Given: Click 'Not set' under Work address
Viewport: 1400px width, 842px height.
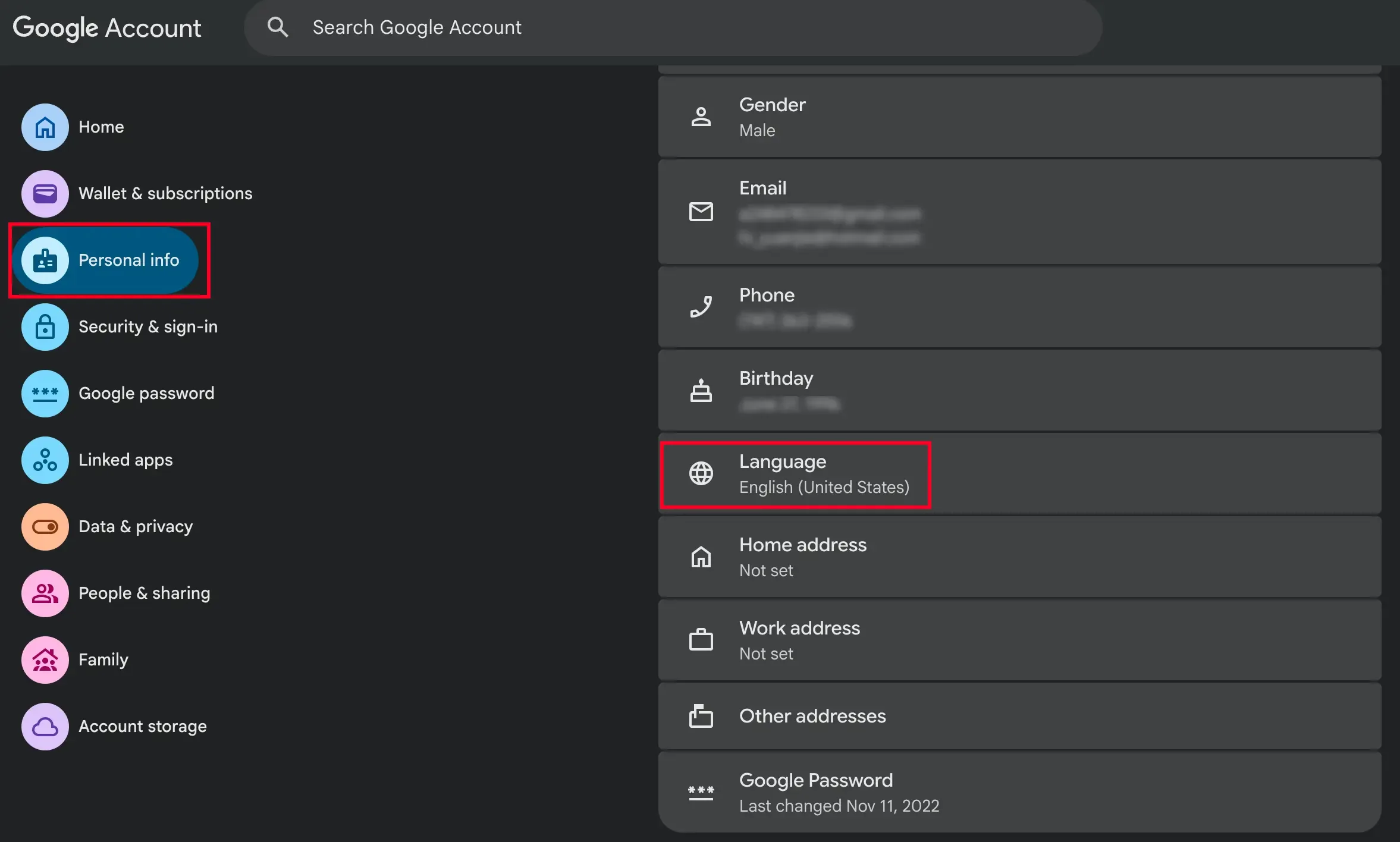Looking at the screenshot, I should pos(766,654).
